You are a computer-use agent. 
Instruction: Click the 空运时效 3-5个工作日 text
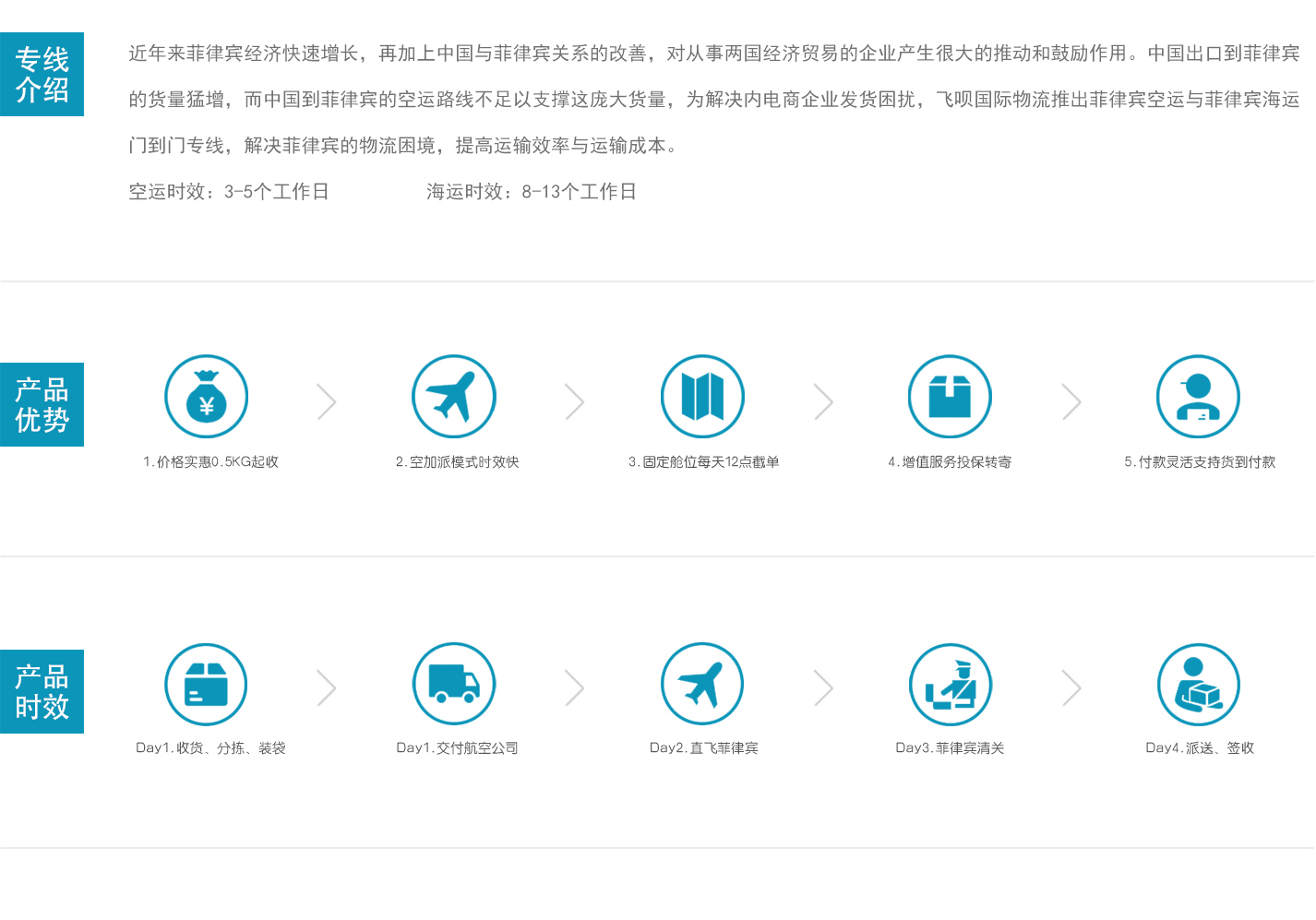pos(229,192)
